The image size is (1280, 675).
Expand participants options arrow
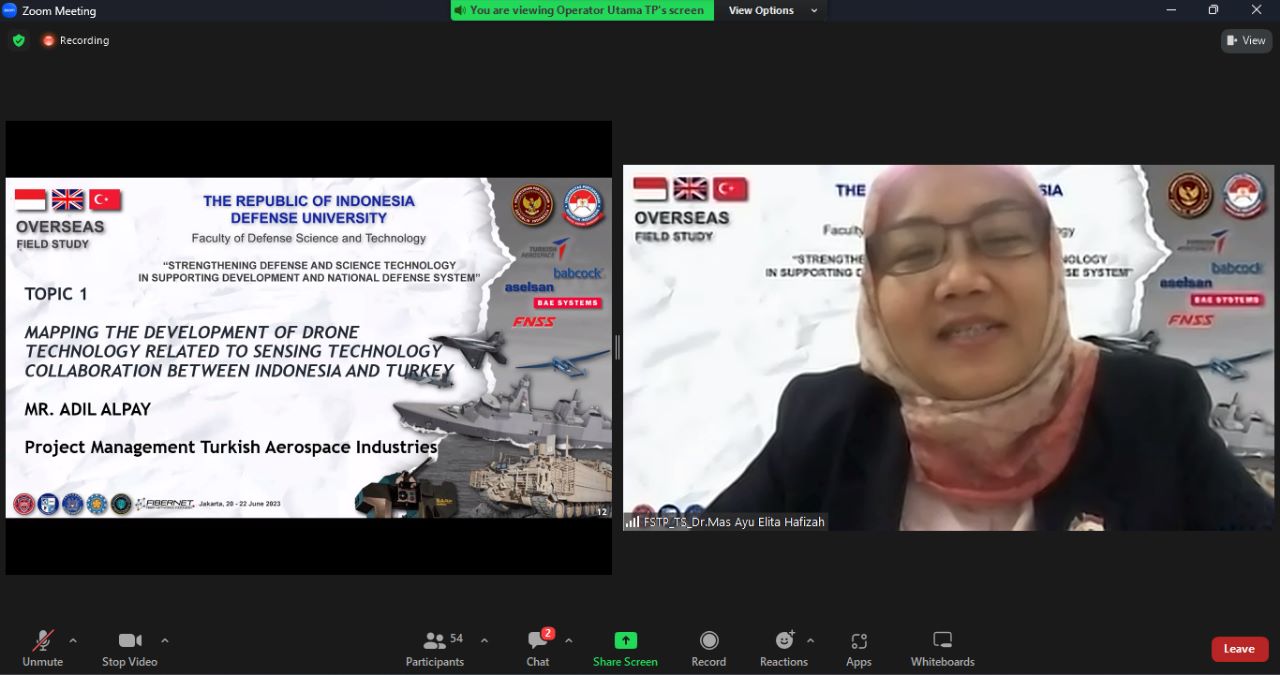point(485,641)
